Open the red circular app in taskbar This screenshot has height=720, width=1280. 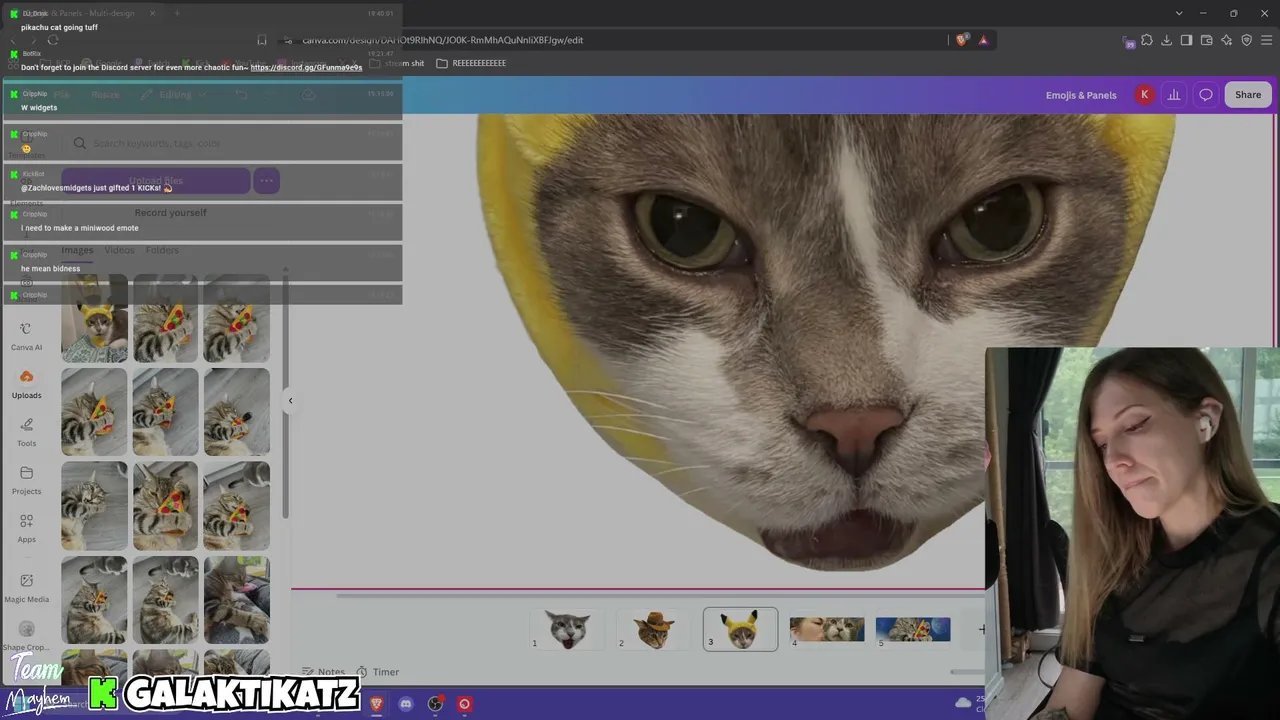(x=464, y=704)
